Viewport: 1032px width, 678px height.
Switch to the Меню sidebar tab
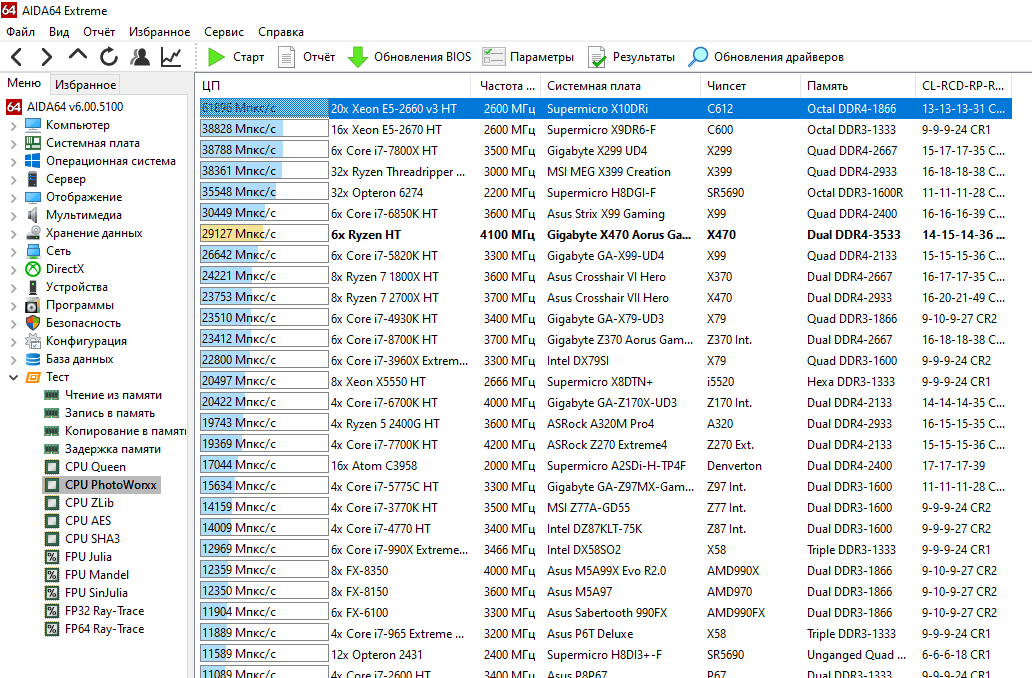click(x=24, y=83)
